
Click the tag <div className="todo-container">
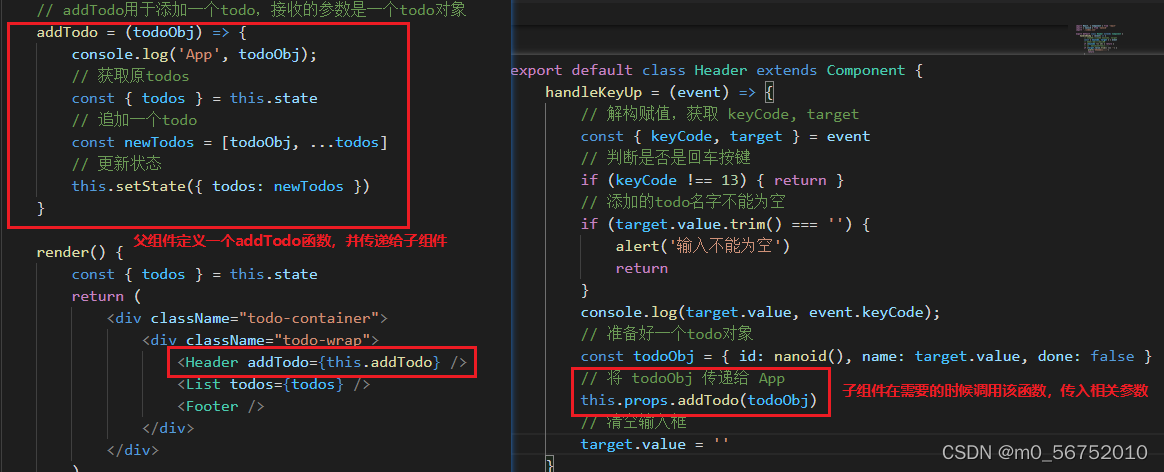(247, 318)
